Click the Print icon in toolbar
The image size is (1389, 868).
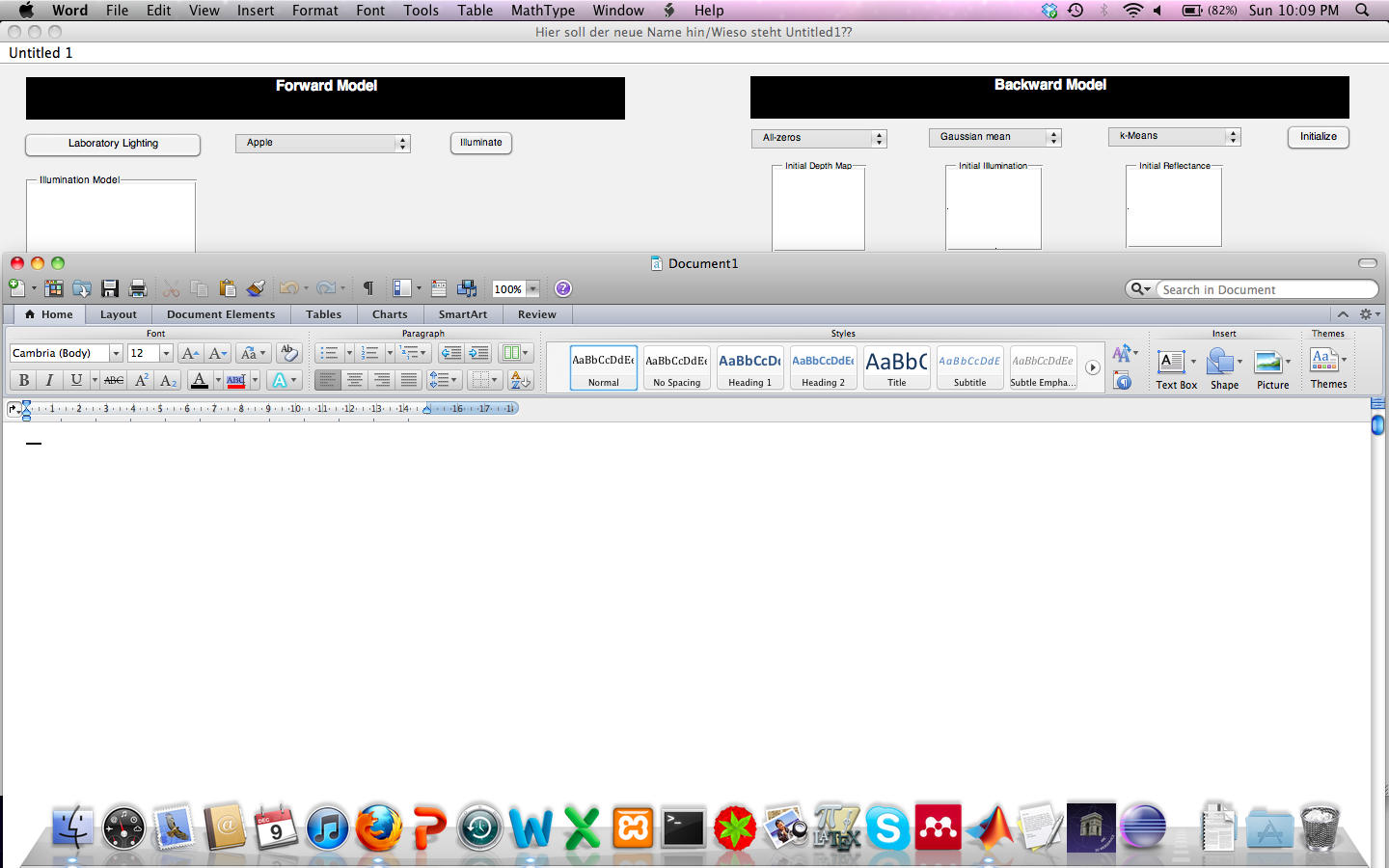138,288
